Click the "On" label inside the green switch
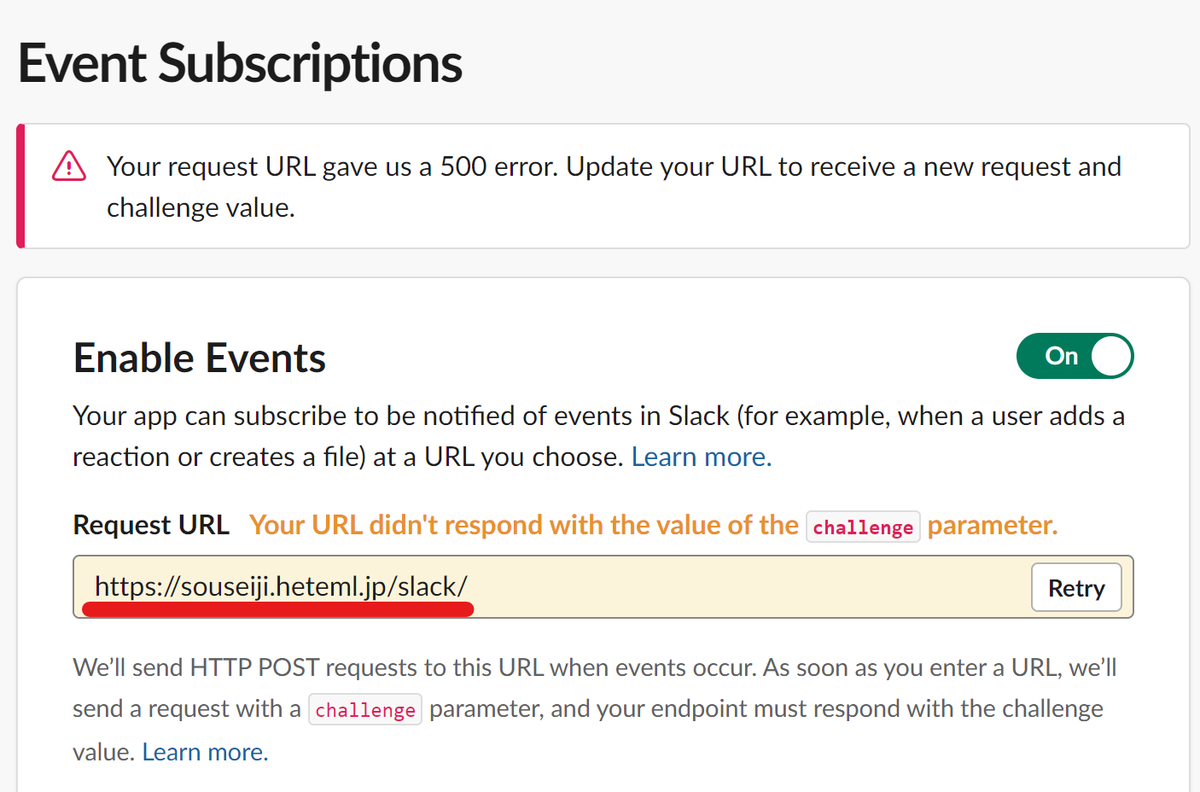The height and width of the screenshot is (792, 1200). click(x=1061, y=356)
